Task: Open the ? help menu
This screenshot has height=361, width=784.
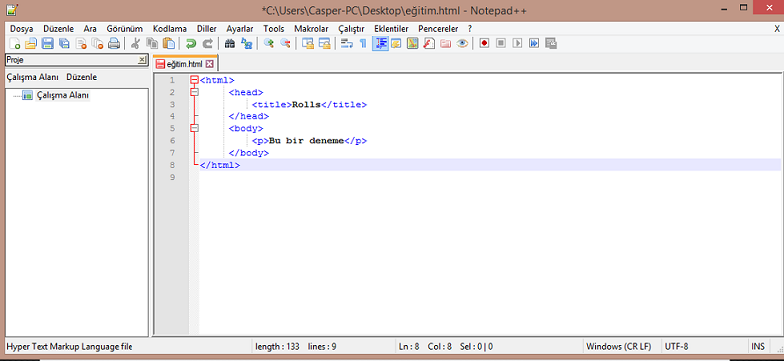Action: 470,28
